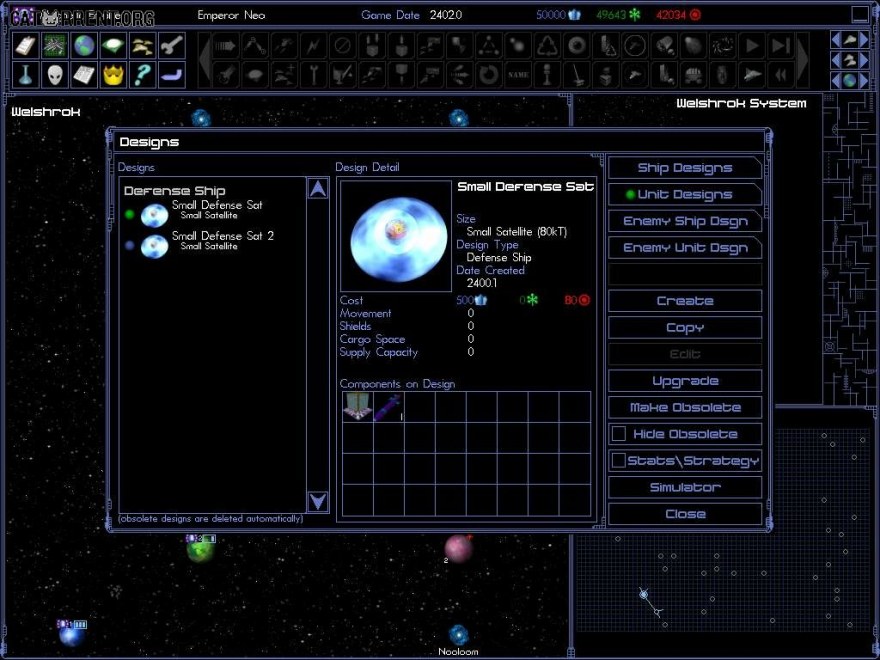Click the dimmed NAME rename icon

(517, 75)
